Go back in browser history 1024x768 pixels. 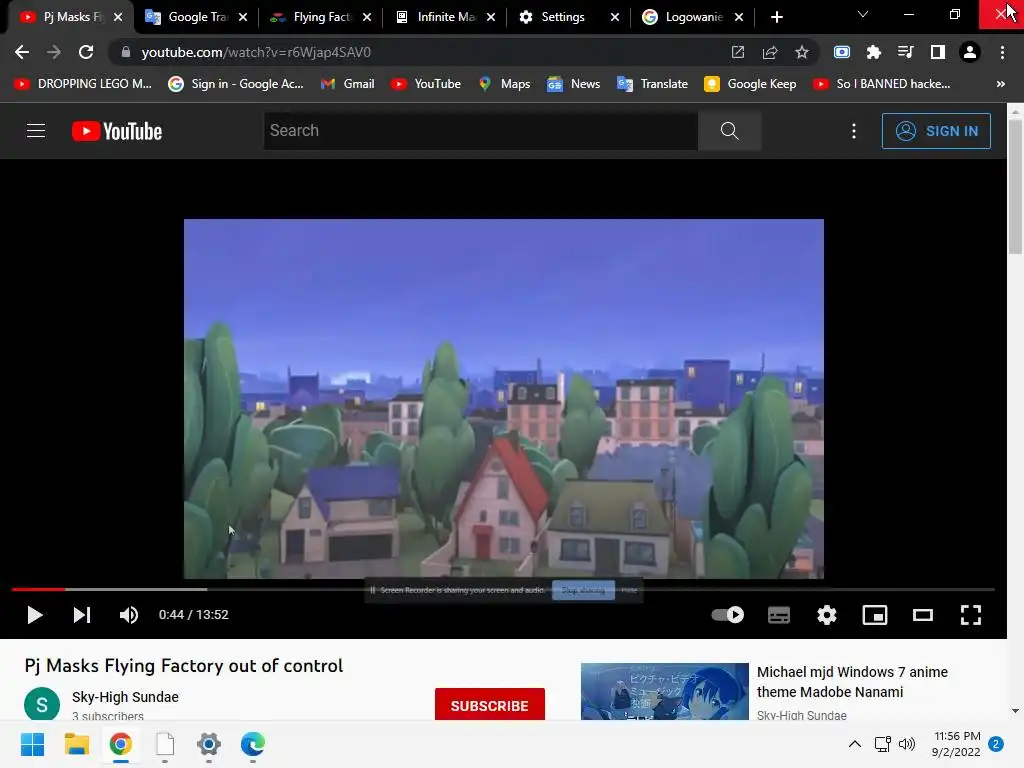22,52
